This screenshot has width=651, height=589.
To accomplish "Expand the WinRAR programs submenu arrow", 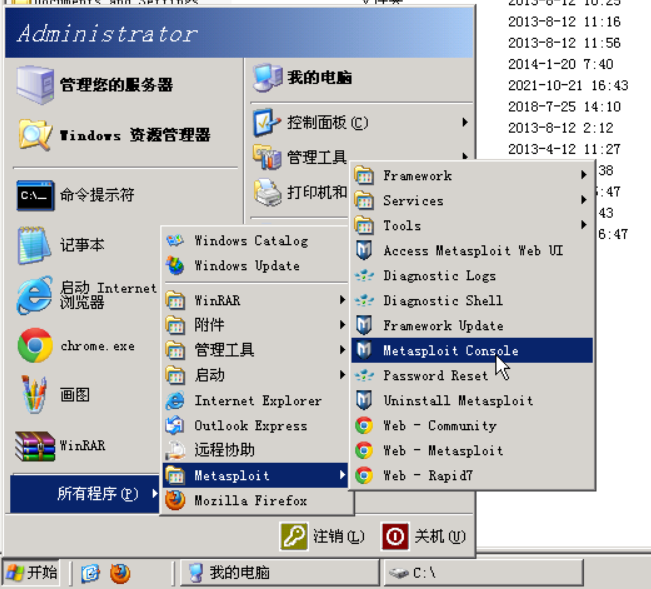I will [342, 300].
